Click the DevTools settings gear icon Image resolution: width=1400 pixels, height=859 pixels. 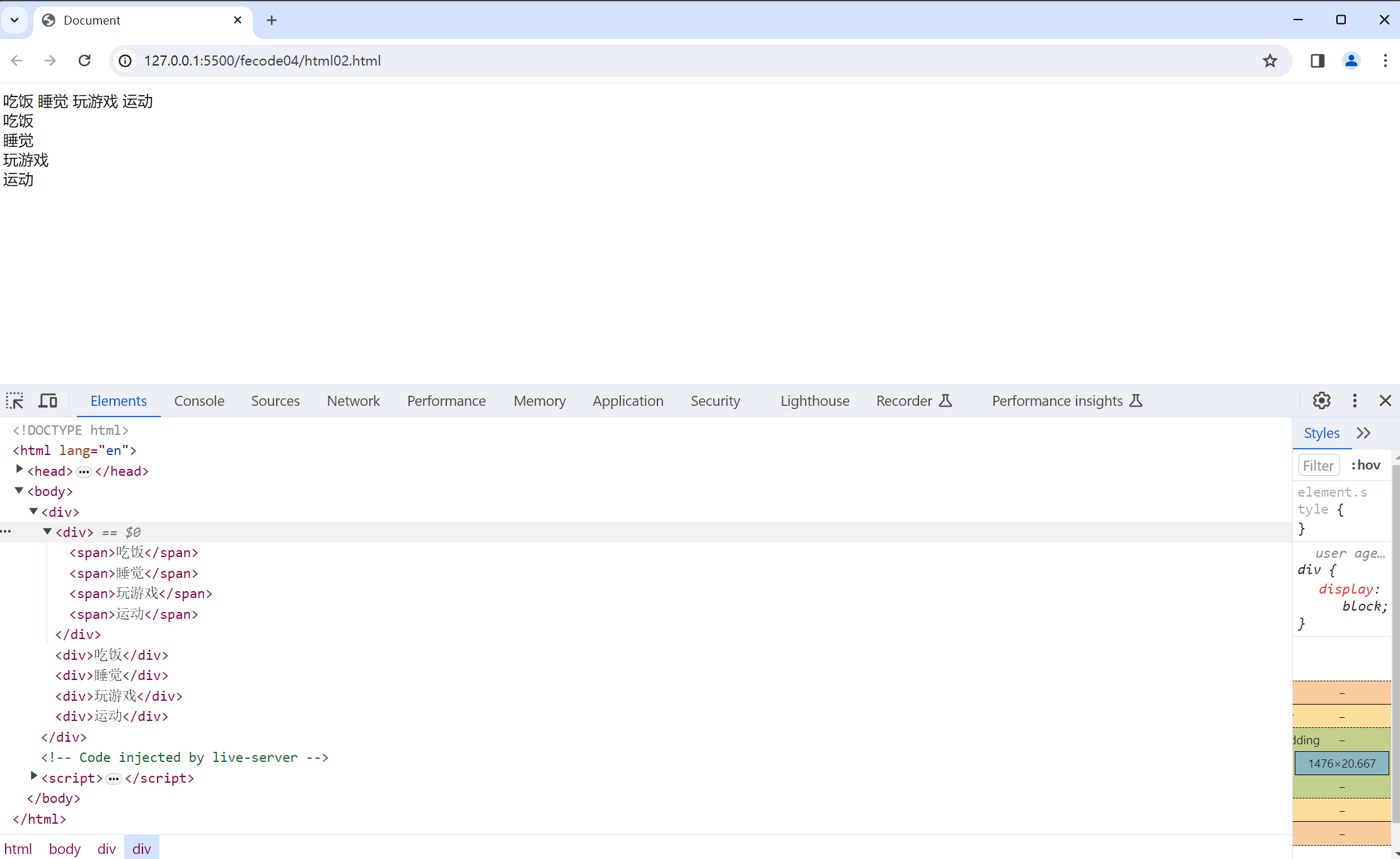1322,400
